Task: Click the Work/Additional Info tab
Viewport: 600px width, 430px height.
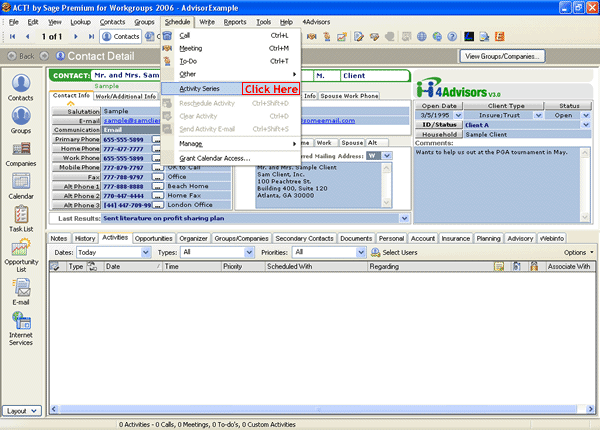Action: click(x=126, y=96)
